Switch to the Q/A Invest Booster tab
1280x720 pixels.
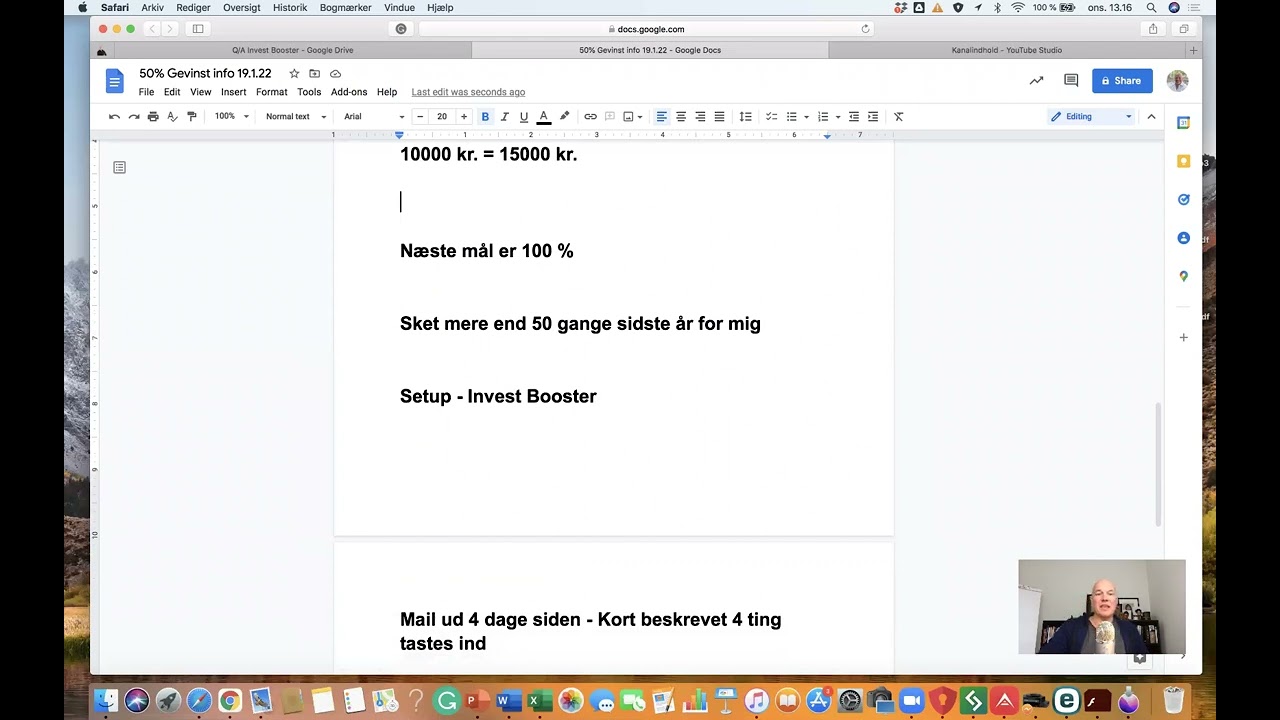pyautogui.click(x=292, y=50)
